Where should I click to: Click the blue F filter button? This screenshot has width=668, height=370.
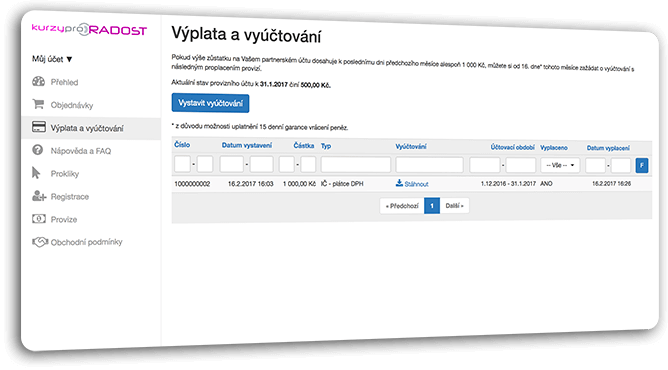tap(642, 166)
